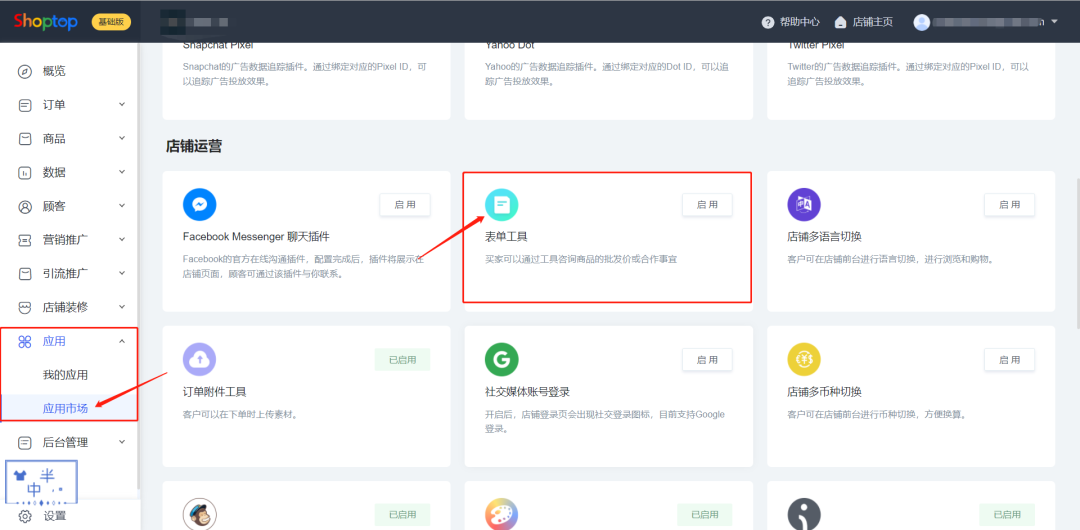Click the 基础版 plan badge
Screen dimensions: 1080x530
111,22
